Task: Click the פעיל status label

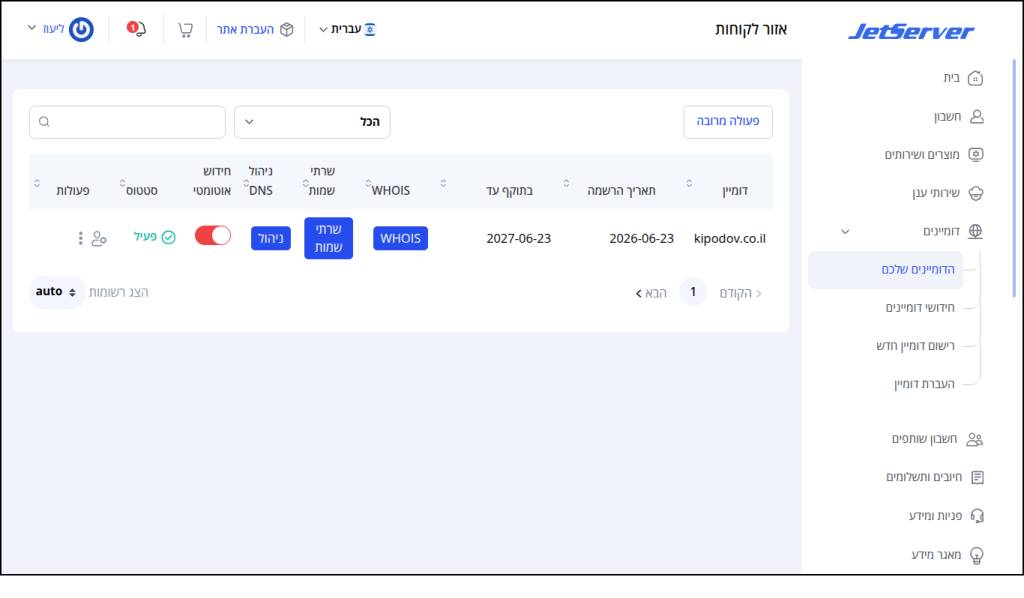Action: 145,236
